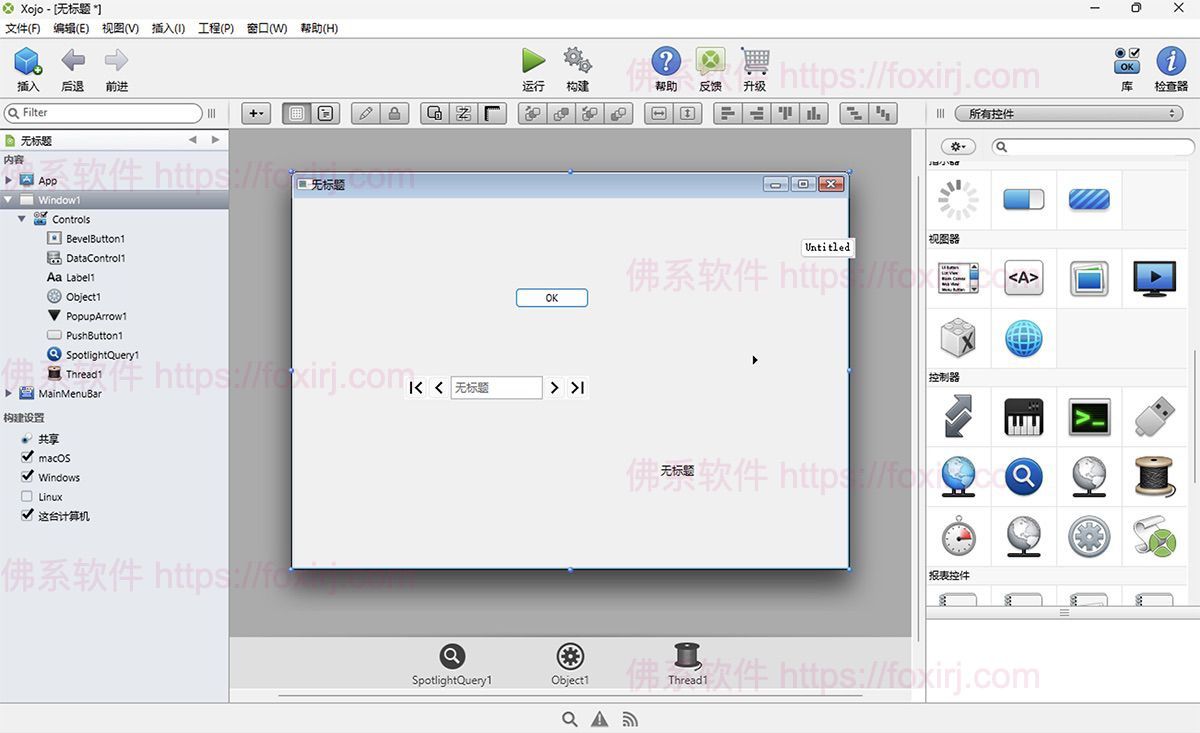The width and height of the screenshot is (1200, 733).
Task: Toggle the 这台计算机 build setting
Action: pos(28,516)
